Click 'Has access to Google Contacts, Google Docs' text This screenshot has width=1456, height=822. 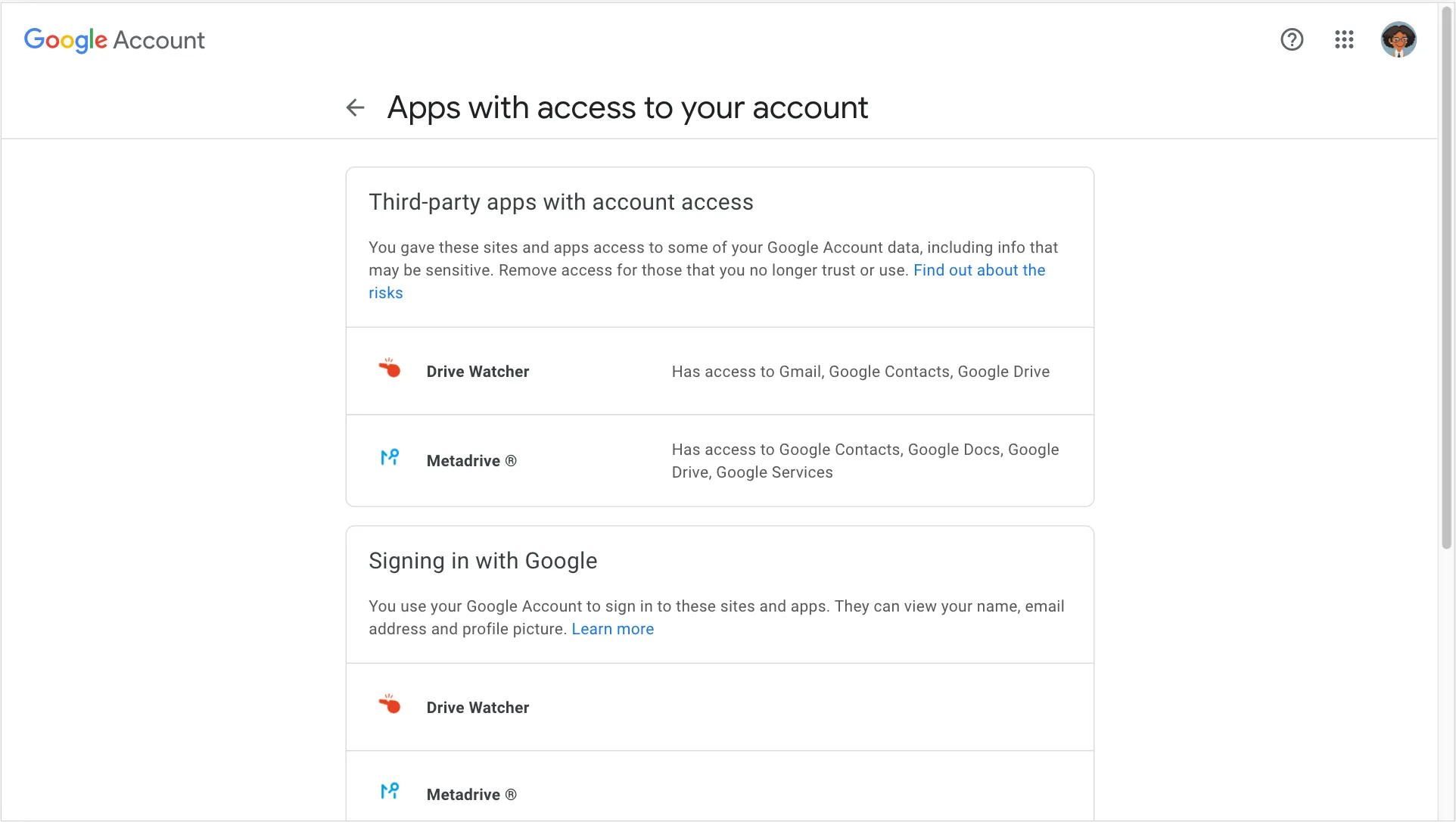865,461
